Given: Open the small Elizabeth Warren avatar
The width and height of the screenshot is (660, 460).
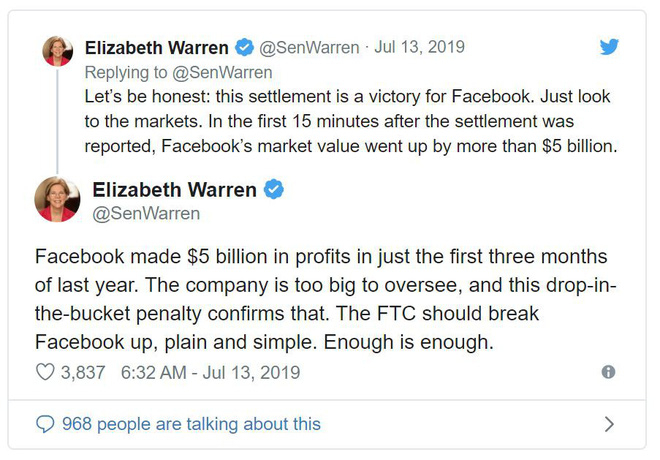Looking at the screenshot, I should click(x=57, y=50).
